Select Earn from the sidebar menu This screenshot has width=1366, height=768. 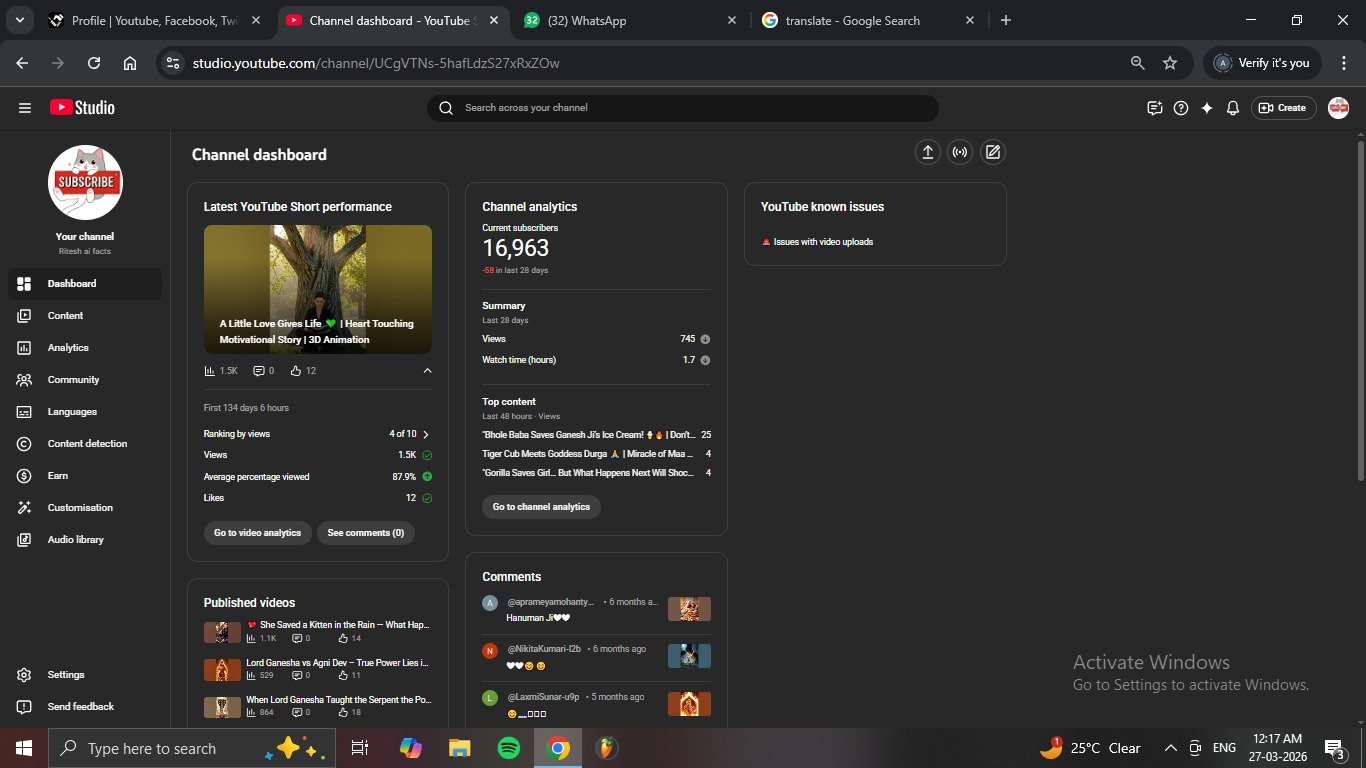58,476
